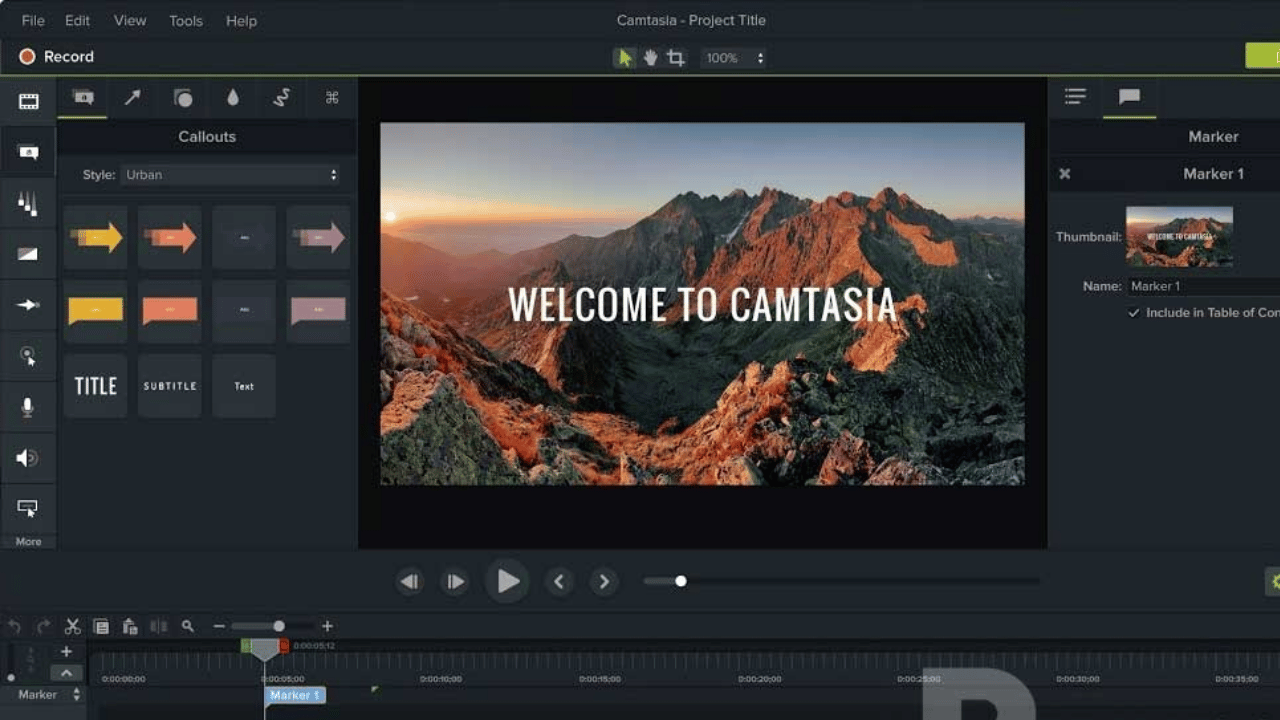1280x720 pixels.
Task: Click the scissors cut icon on timeline
Action: tap(72, 627)
